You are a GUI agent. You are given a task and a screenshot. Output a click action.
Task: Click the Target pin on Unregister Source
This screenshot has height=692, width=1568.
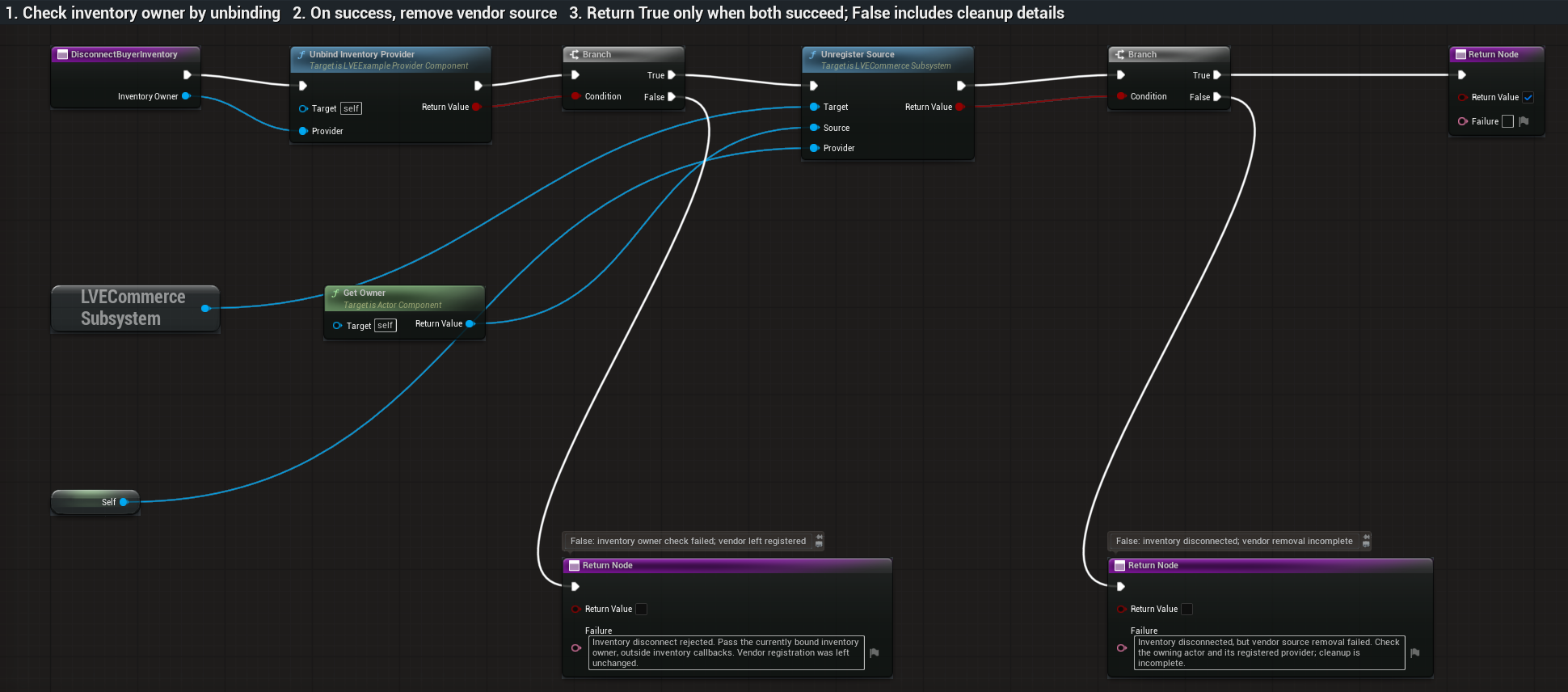(x=815, y=107)
